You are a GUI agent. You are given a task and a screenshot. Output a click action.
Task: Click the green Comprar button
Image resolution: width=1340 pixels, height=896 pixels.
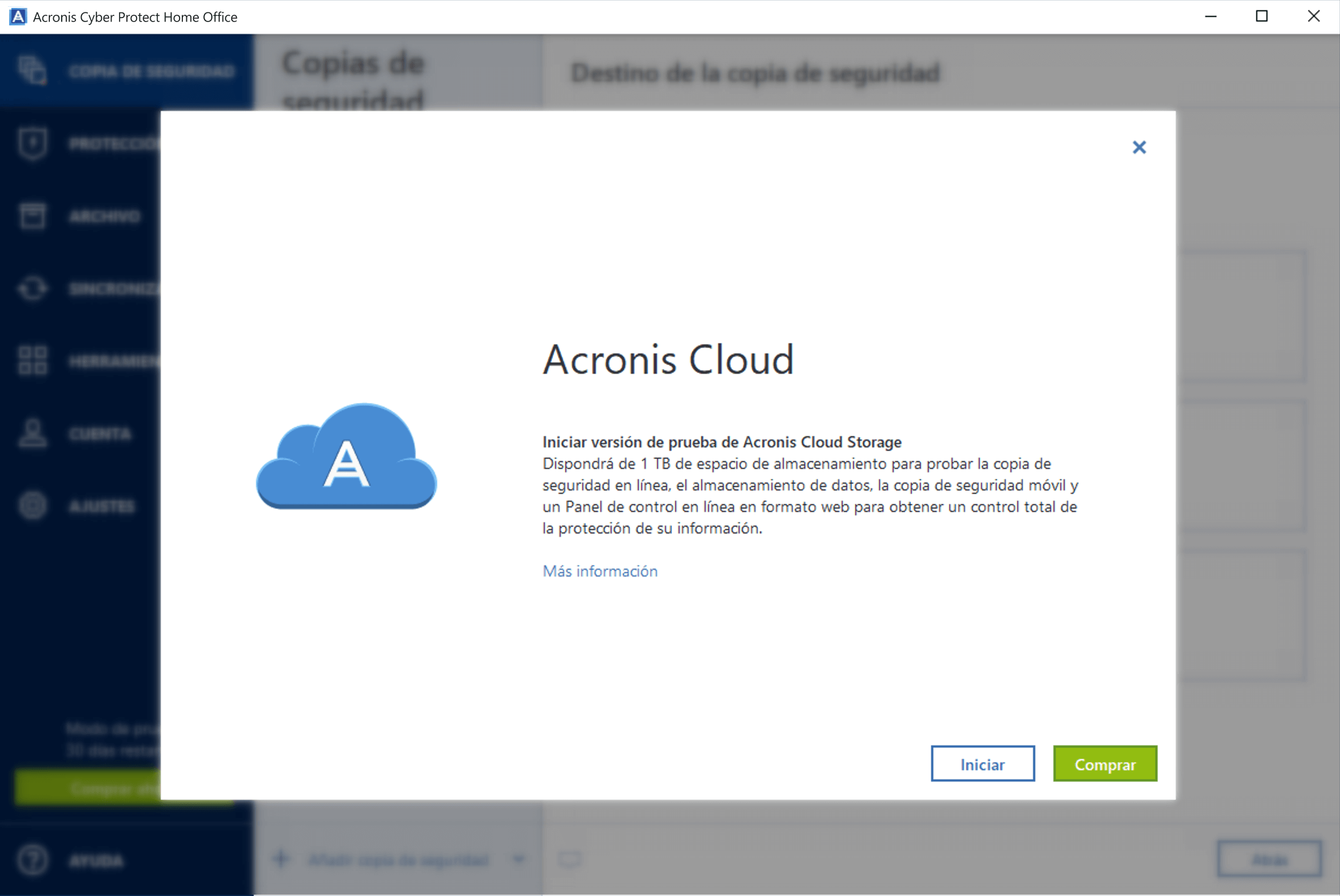(1104, 763)
